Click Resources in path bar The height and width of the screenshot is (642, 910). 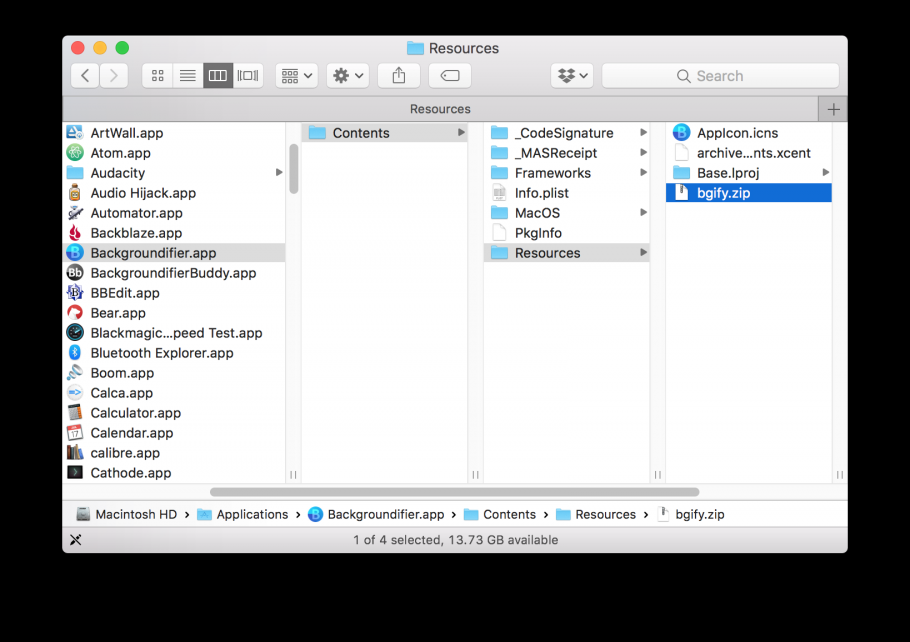click(596, 514)
